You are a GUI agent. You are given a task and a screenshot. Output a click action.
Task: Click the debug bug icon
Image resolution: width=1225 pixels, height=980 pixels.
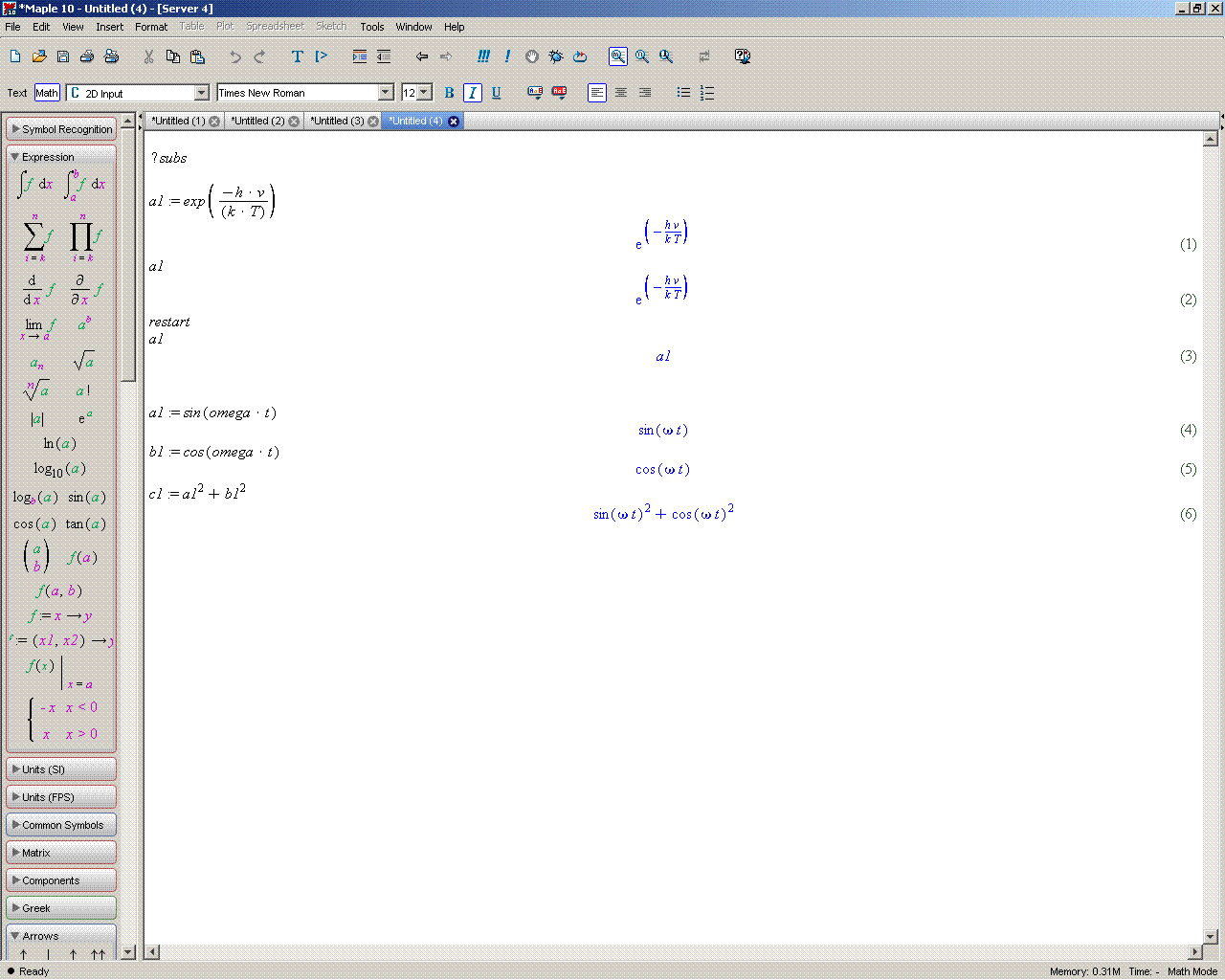(x=556, y=56)
